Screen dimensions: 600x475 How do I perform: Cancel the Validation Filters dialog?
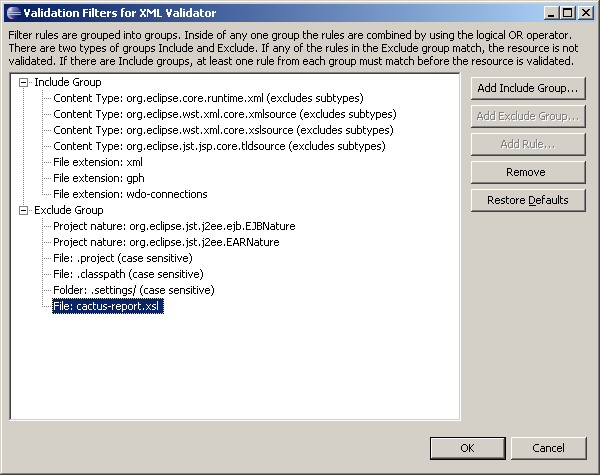[548, 448]
